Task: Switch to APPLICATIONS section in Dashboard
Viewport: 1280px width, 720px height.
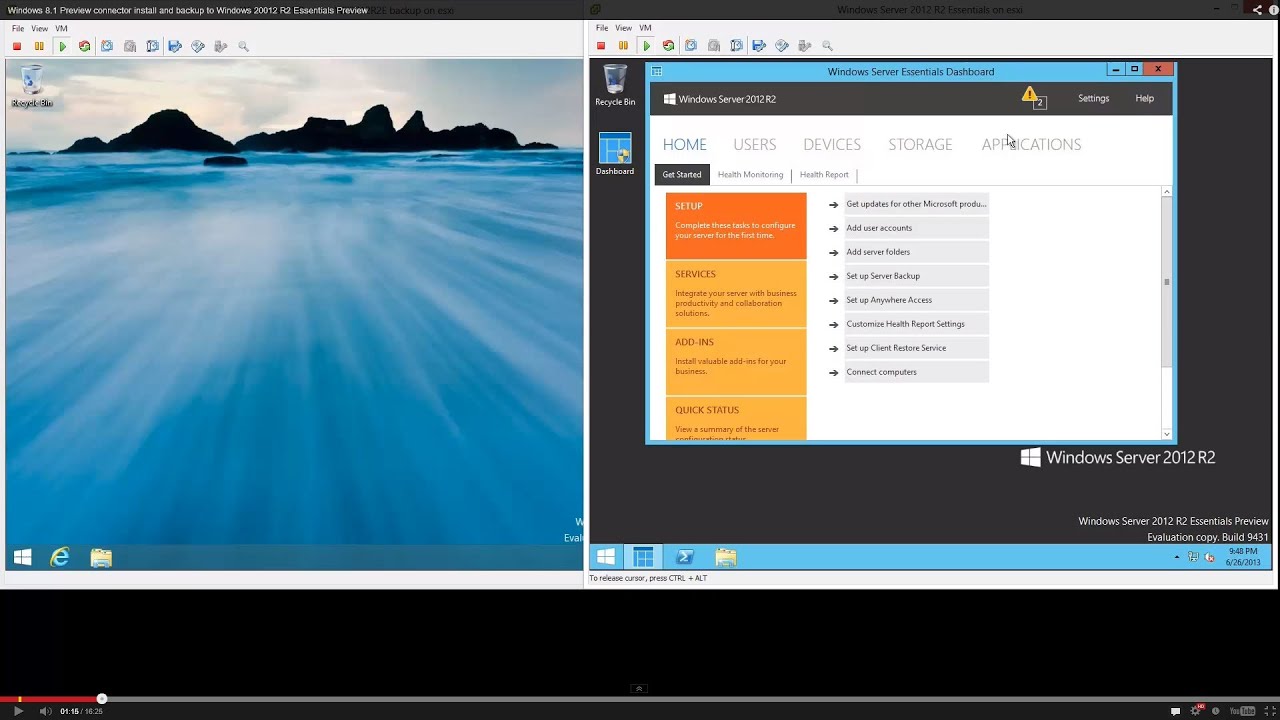Action: pos(1031,144)
